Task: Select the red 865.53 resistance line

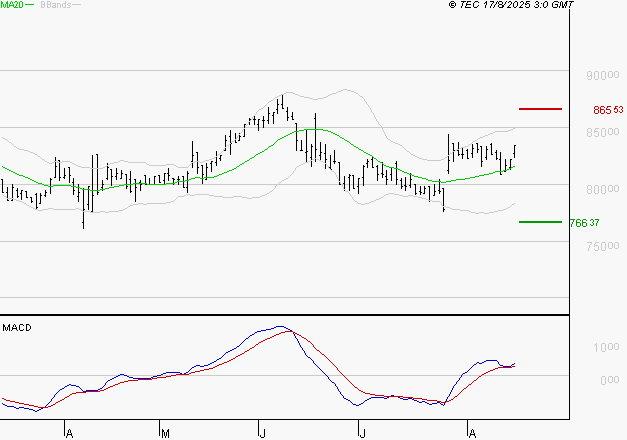Action: pos(540,108)
